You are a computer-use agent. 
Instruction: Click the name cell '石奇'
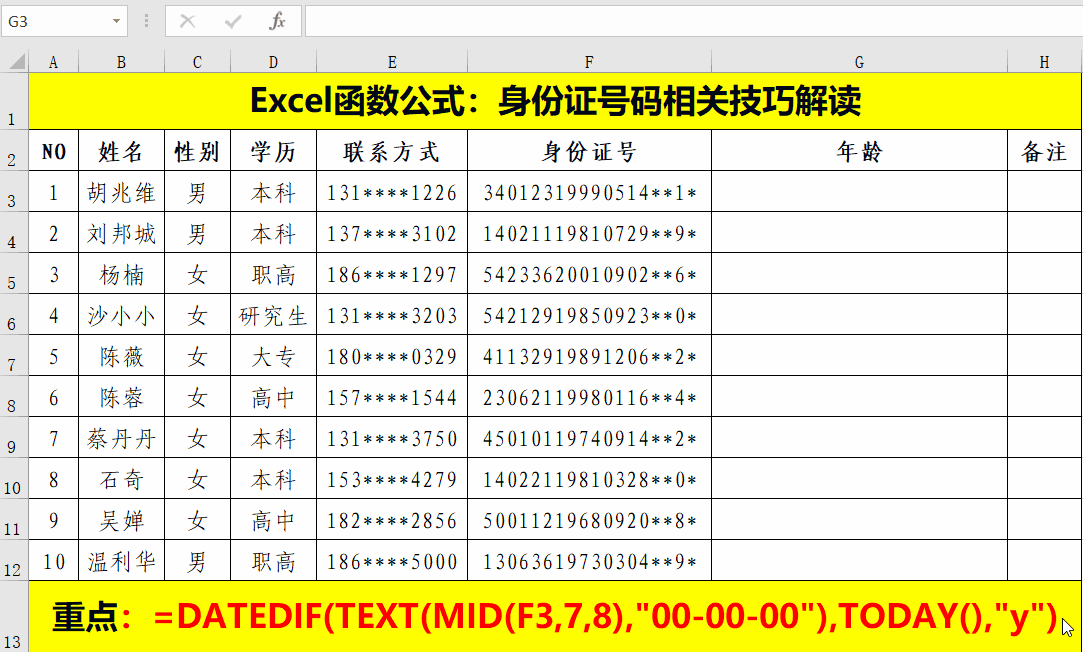[x=122, y=479]
